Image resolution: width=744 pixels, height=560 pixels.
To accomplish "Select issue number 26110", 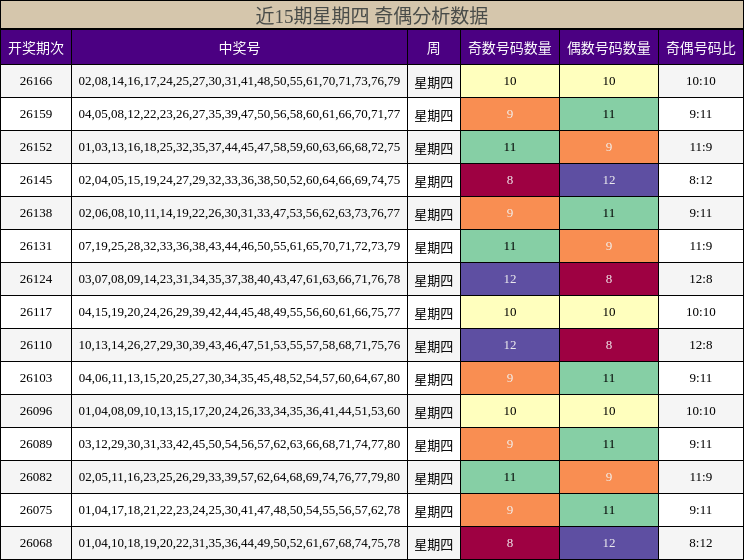I will pyautogui.click(x=36, y=345).
